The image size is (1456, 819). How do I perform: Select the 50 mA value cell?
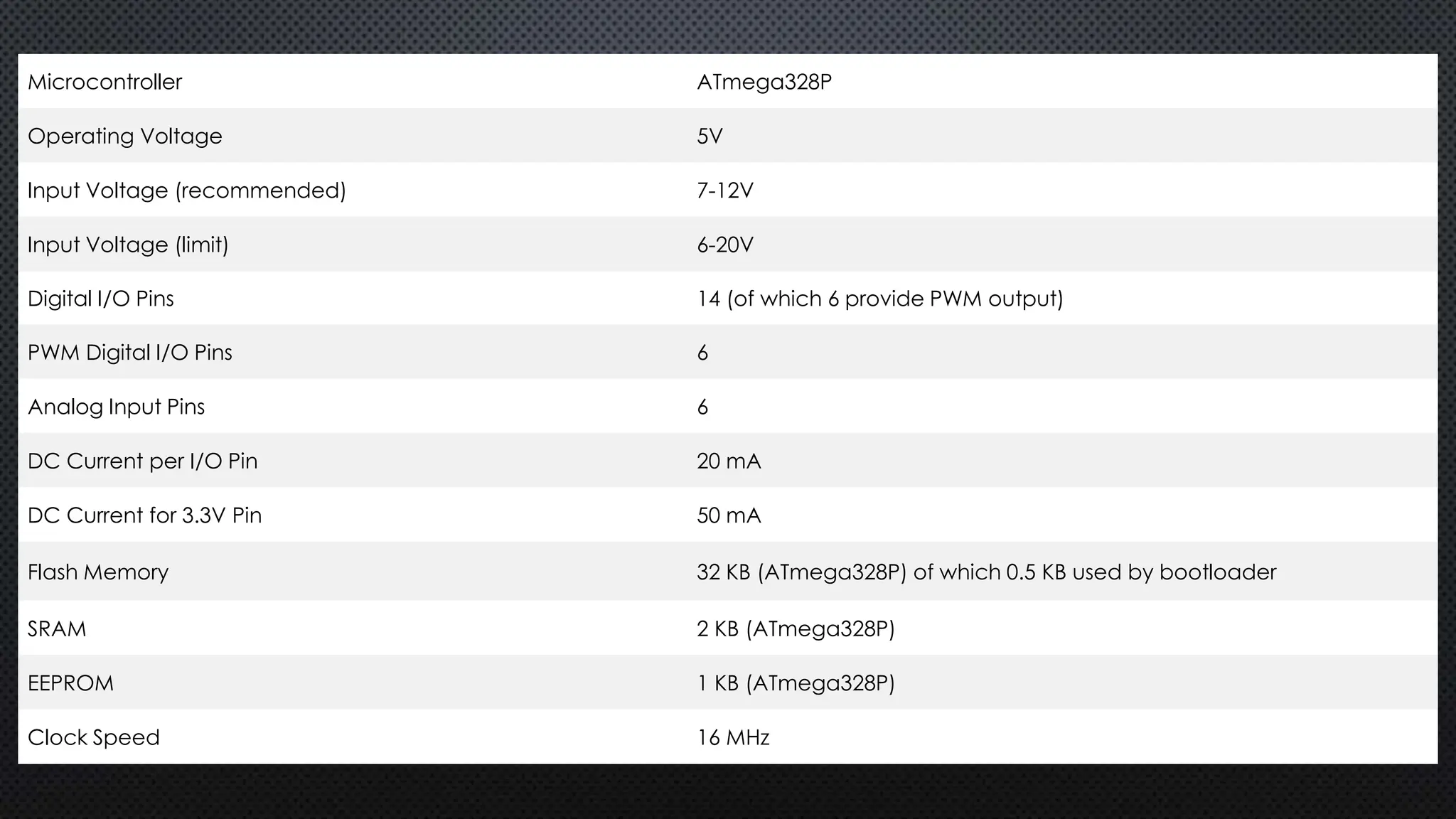729,515
